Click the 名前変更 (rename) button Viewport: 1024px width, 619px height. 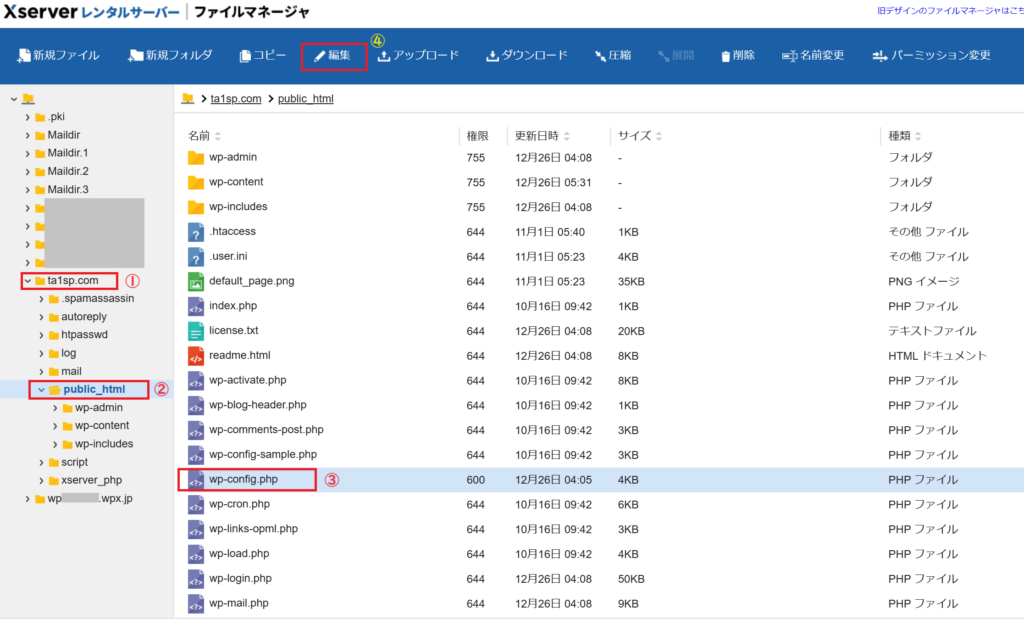(x=813, y=55)
